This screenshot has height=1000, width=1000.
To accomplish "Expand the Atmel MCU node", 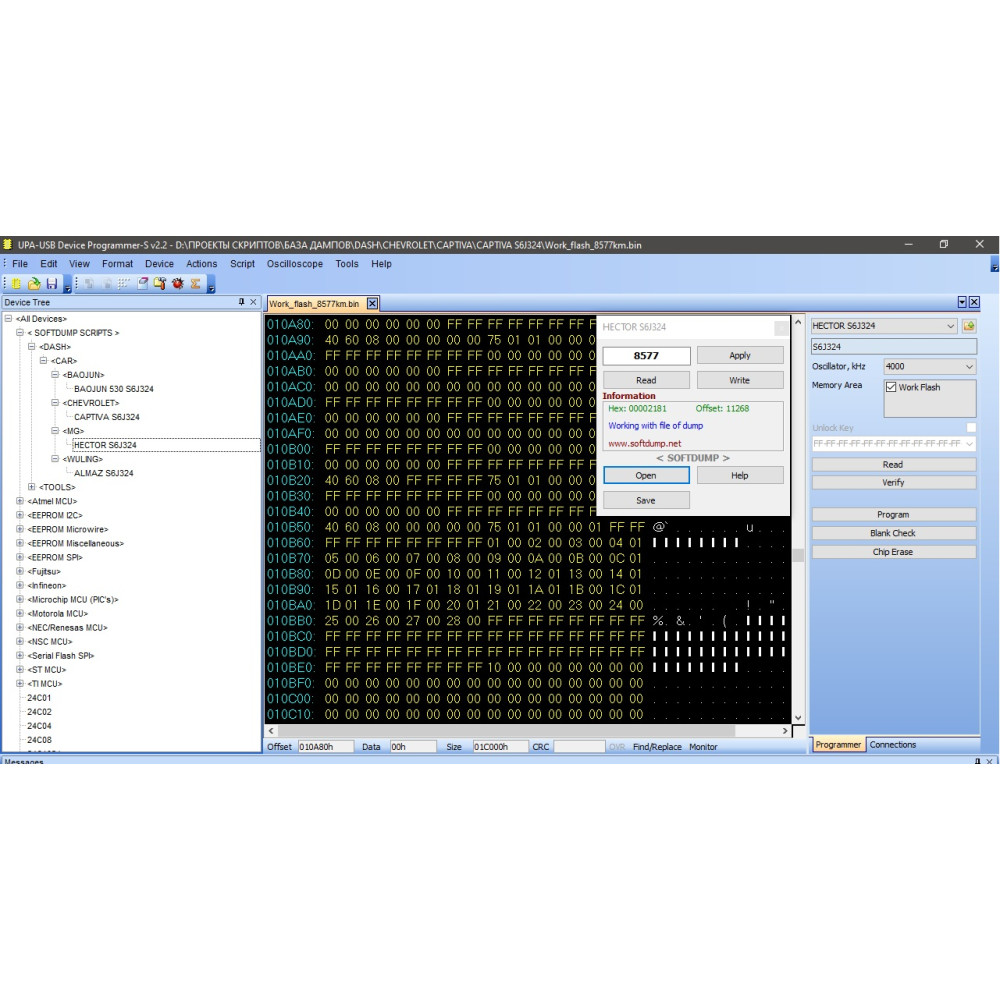I will click(20, 501).
